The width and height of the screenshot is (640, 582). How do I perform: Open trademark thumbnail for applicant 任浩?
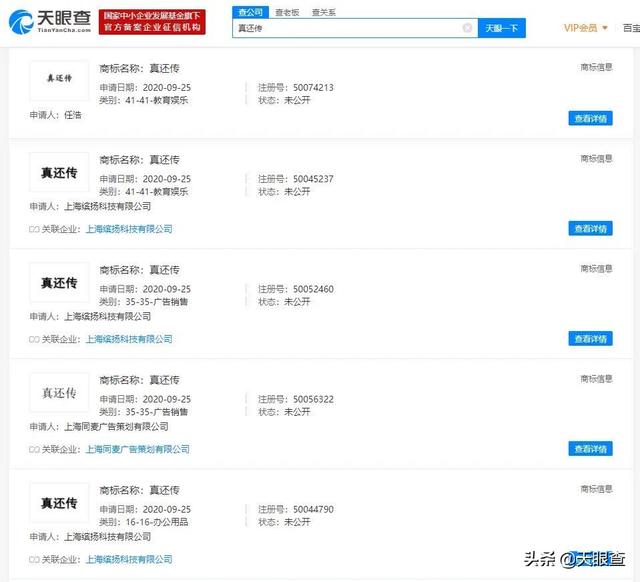(59, 80)
